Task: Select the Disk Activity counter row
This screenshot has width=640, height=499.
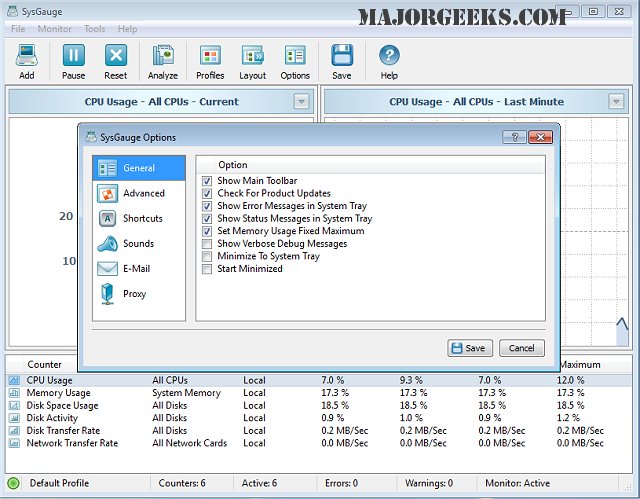Action: point(319,418)
